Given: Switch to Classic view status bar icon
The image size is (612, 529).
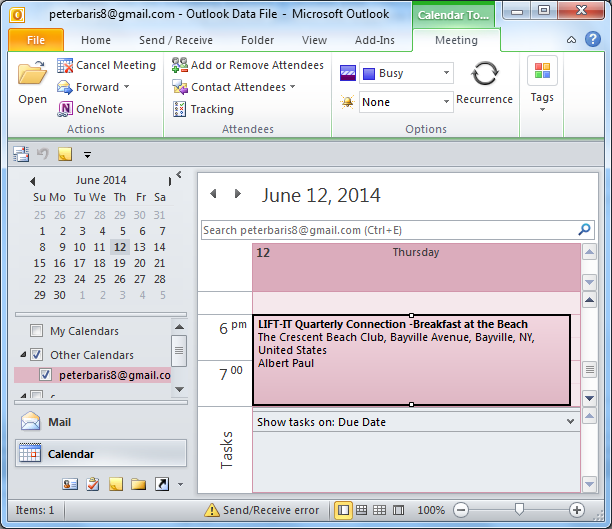Looking at the screenshot, I should (x=398, y=510).
